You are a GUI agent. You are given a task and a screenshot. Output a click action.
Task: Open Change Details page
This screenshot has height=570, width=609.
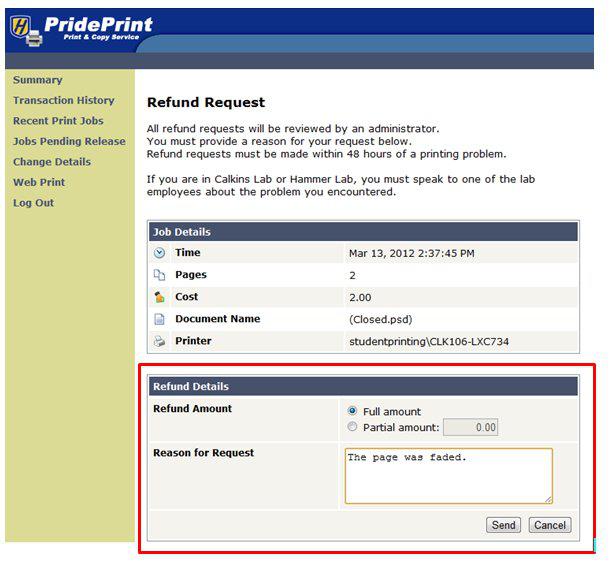click(52, 162)
